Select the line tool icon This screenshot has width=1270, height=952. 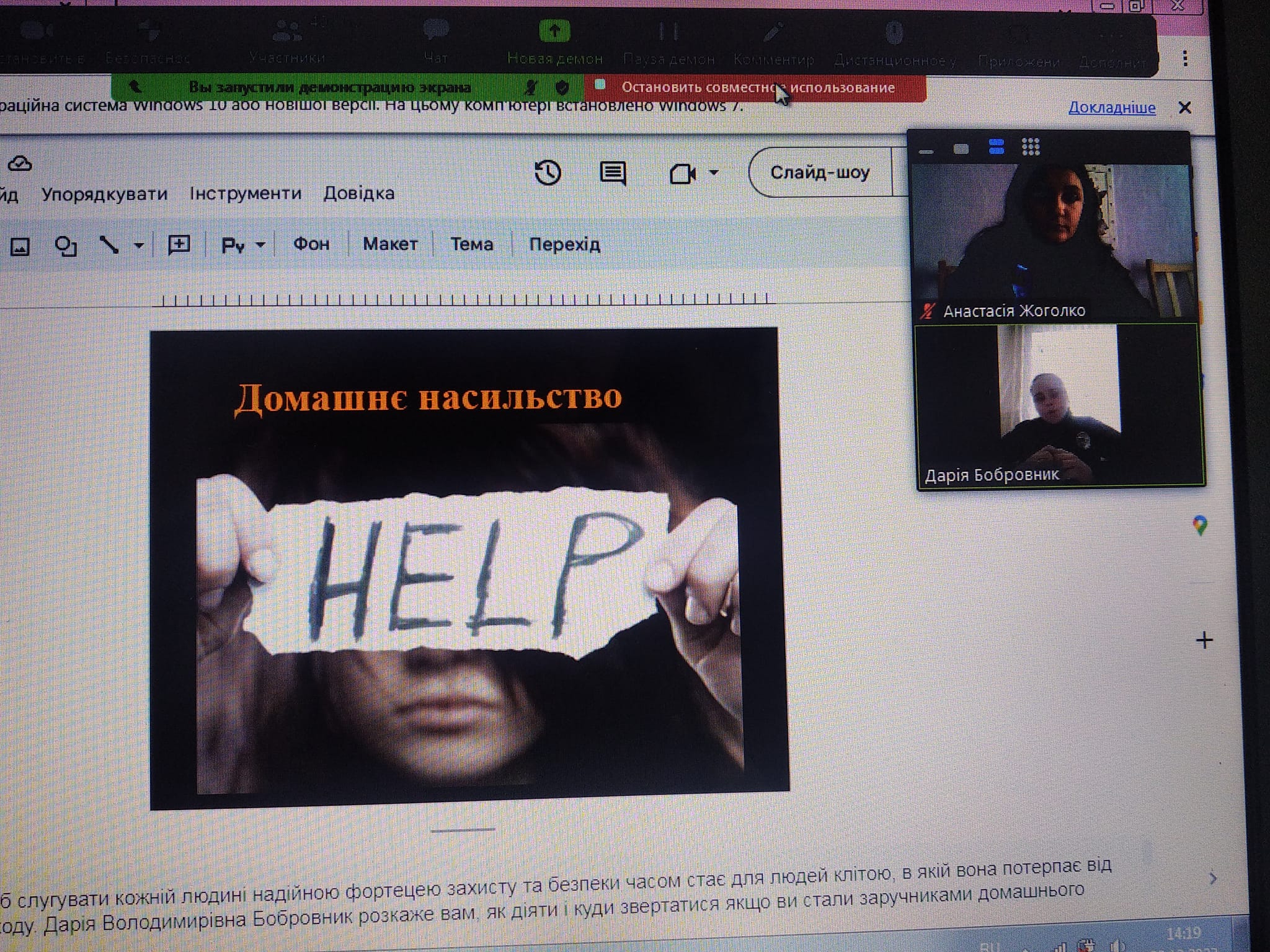110,245
